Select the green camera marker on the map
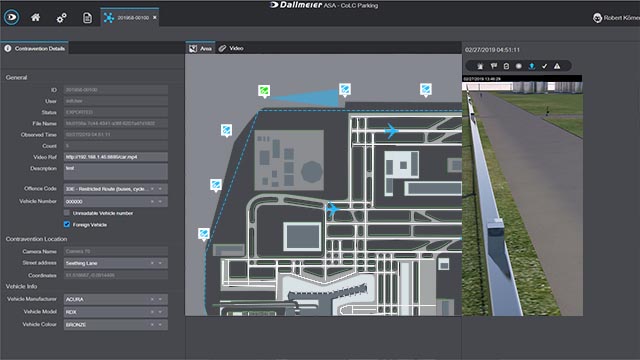The height and width of the screenshot is (360, 640). (264, 91)
